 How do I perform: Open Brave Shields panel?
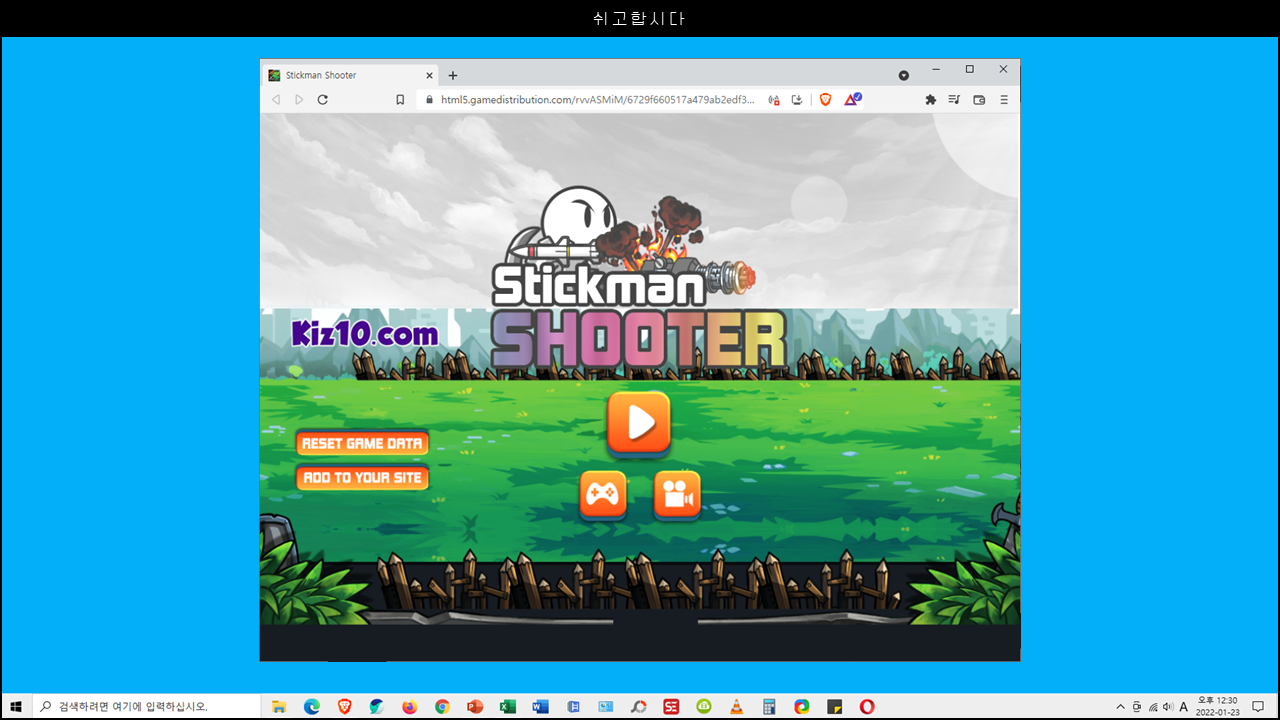click(825, 100)
